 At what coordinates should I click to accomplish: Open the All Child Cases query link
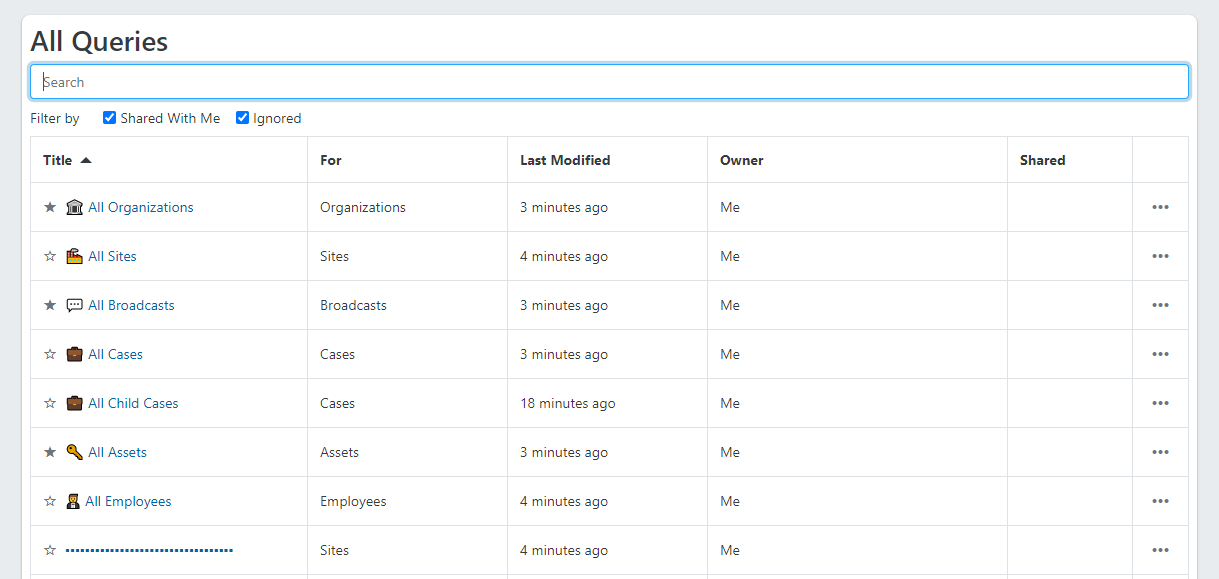(x=133, y=403)
